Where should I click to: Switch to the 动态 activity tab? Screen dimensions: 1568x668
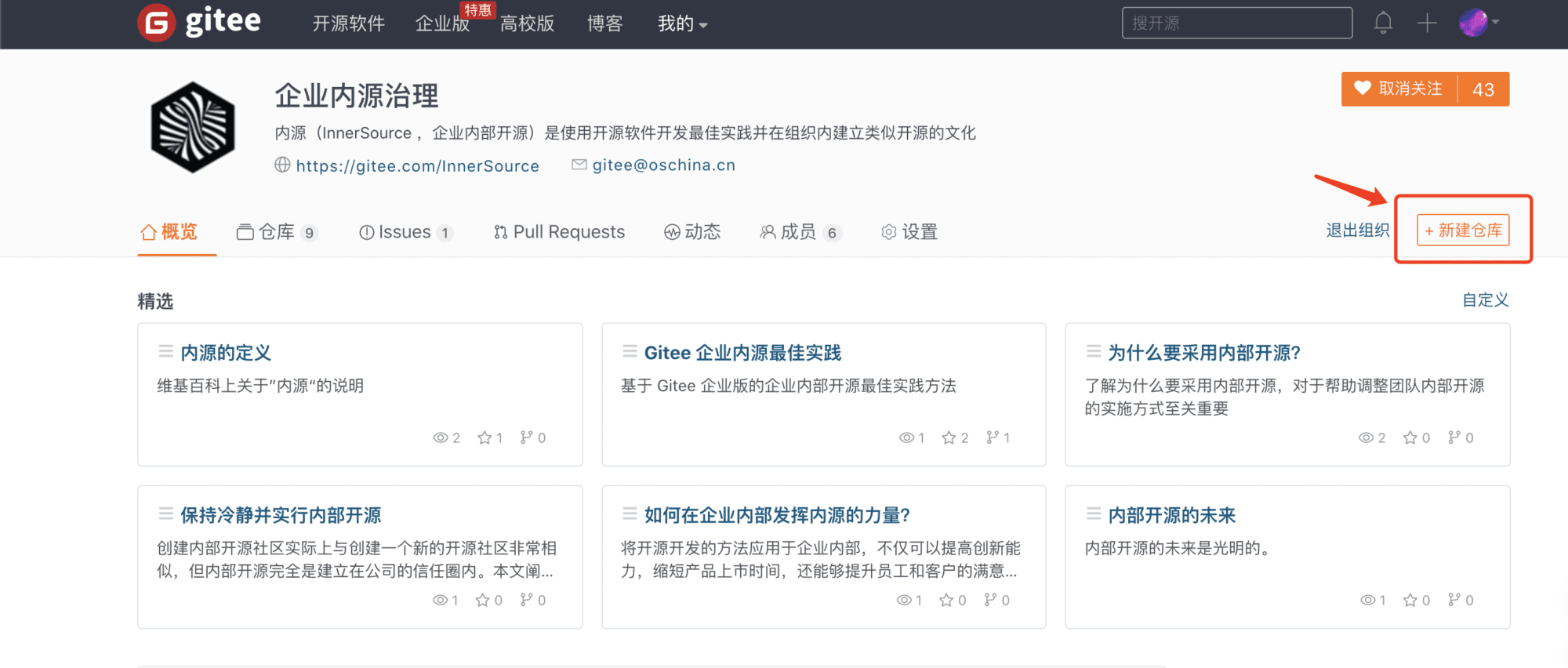tap(692, 232)
